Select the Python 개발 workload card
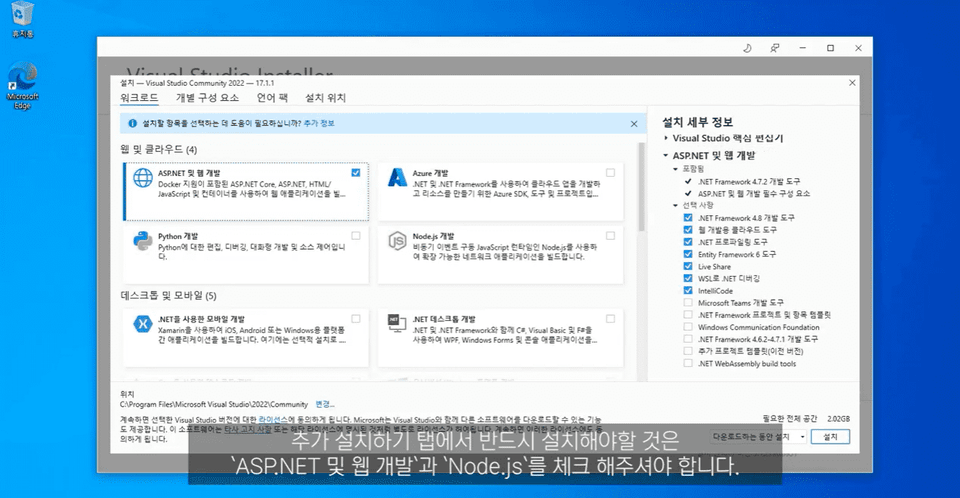960x498 pixels. click(x=246, y=254)
